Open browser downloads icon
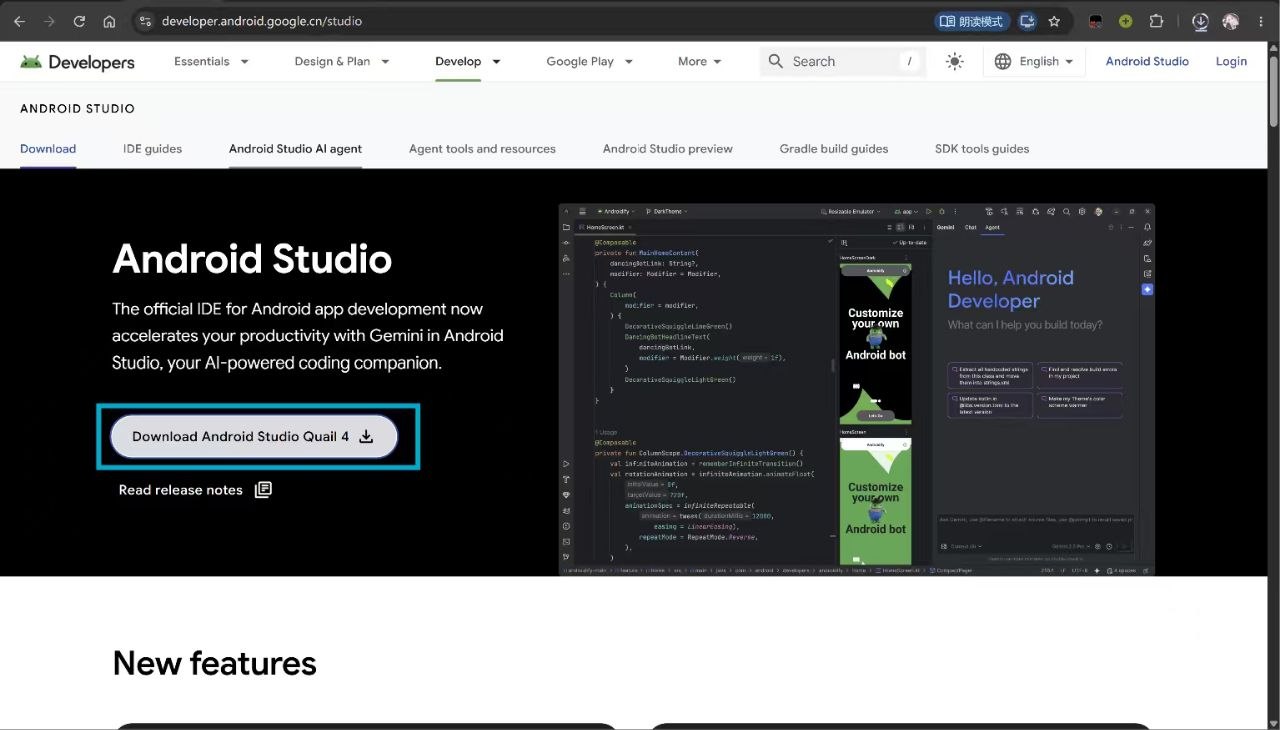1280x730 pixels. [1200, 21]
